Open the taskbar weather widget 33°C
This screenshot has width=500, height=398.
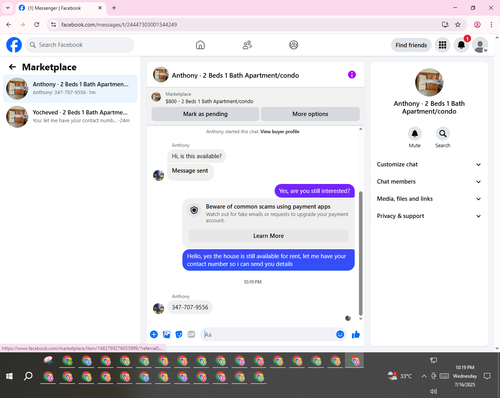[400, 376]
